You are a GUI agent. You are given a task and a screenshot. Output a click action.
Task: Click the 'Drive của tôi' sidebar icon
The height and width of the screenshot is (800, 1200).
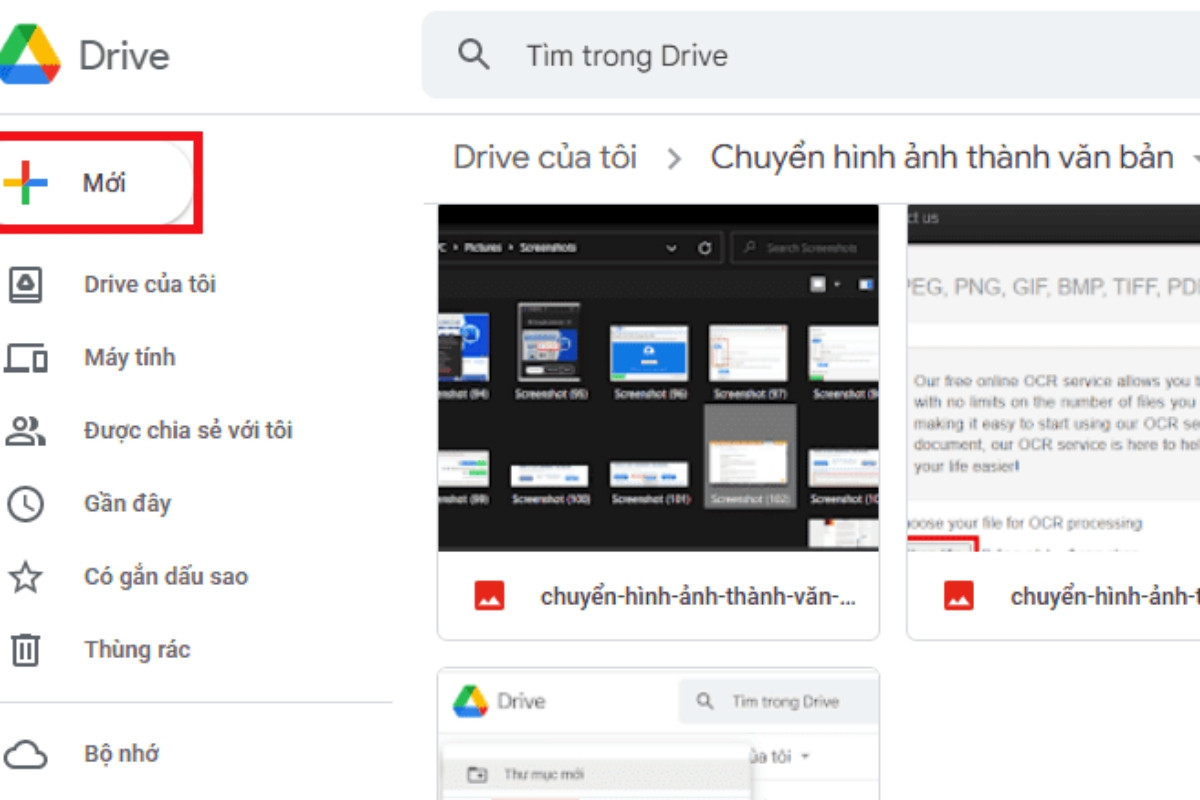(x=25, y=285)
